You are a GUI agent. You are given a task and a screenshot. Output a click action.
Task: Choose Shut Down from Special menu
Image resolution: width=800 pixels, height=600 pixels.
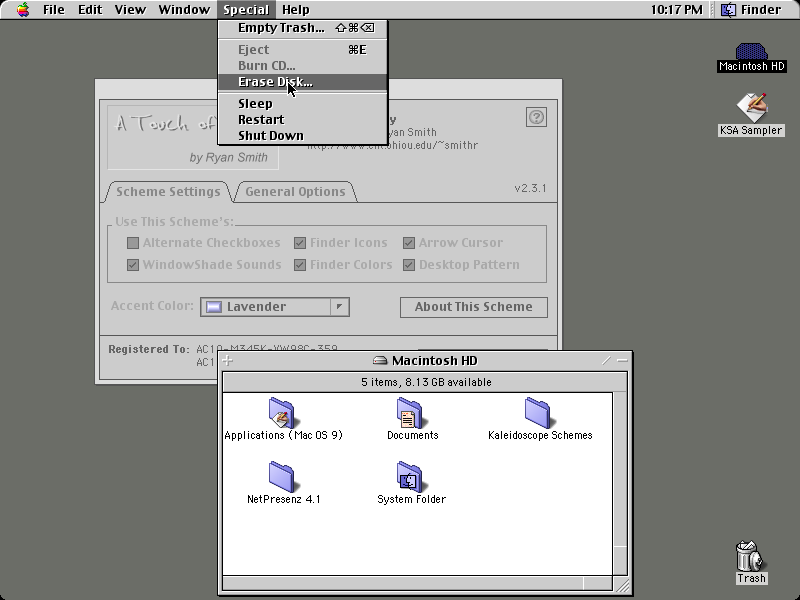[303, 136]
